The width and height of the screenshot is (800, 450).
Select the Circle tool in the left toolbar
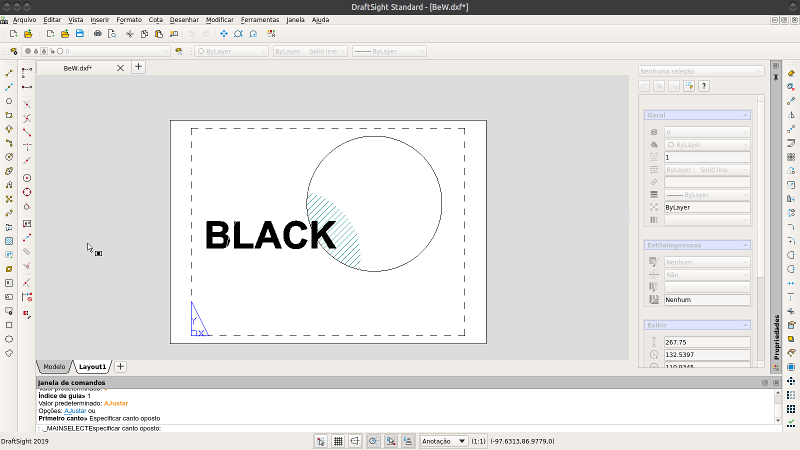click(9, 101)
